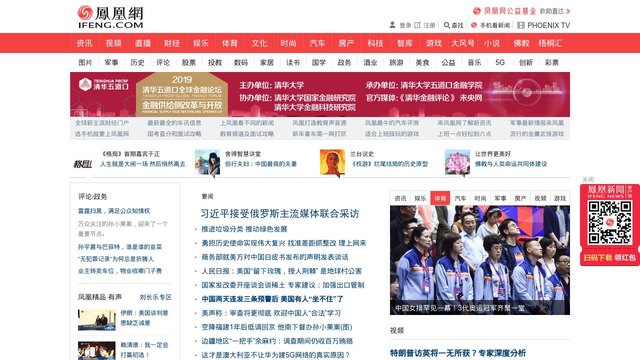640x360 pixels.
Task: Open the 佛教 main nav item
Action: pyautogui.click(x=521, y=43)
